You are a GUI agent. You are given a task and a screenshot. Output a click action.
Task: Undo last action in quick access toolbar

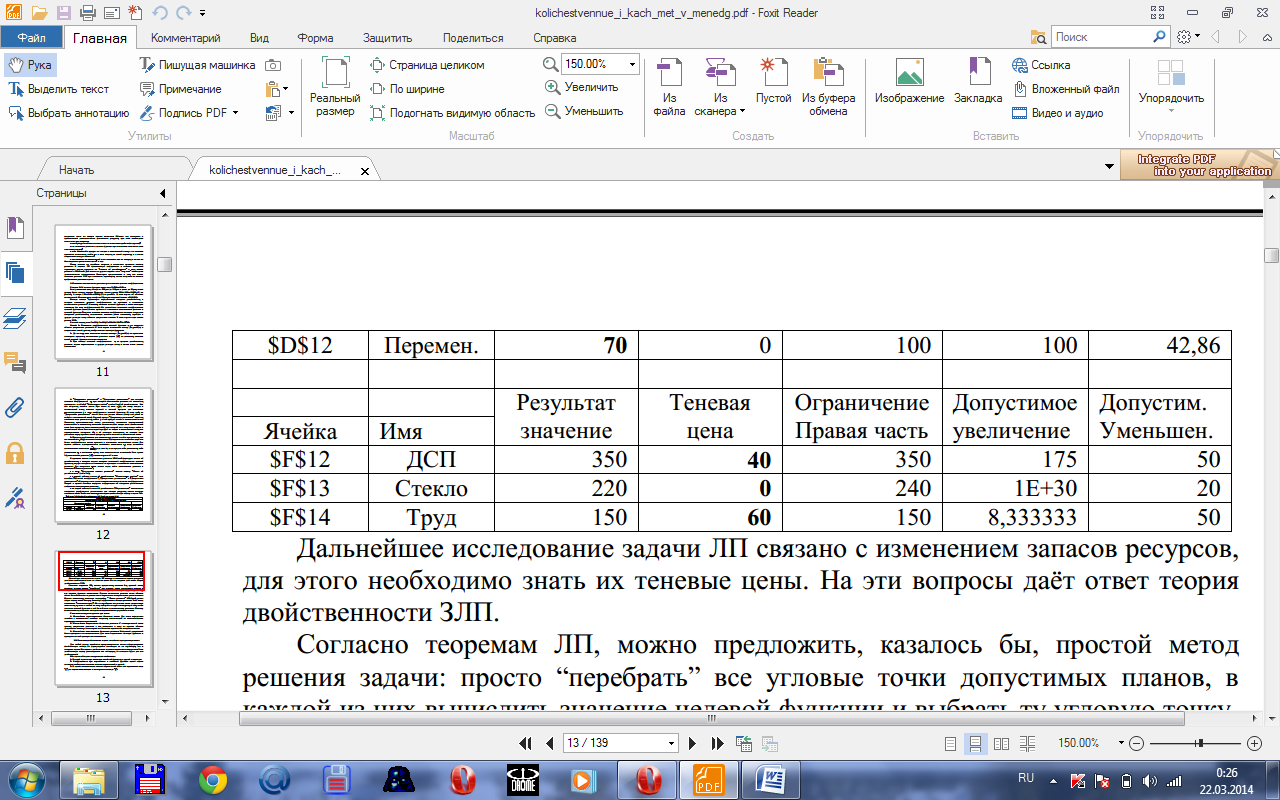pos(158,13)
